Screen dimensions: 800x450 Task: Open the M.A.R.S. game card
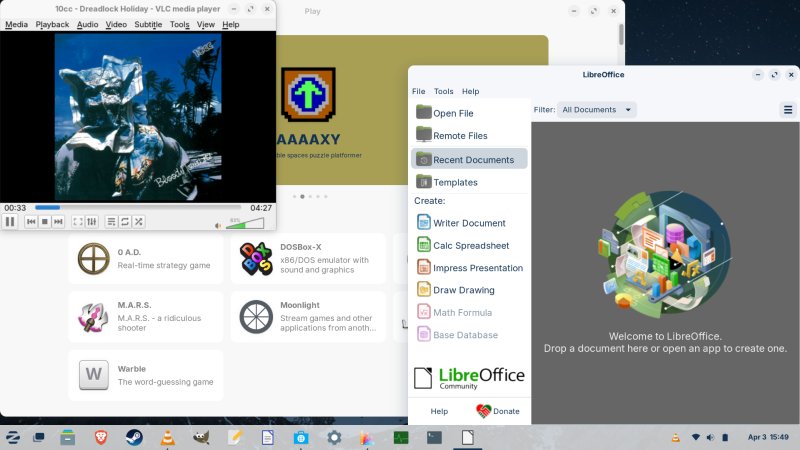click(145, 317)
